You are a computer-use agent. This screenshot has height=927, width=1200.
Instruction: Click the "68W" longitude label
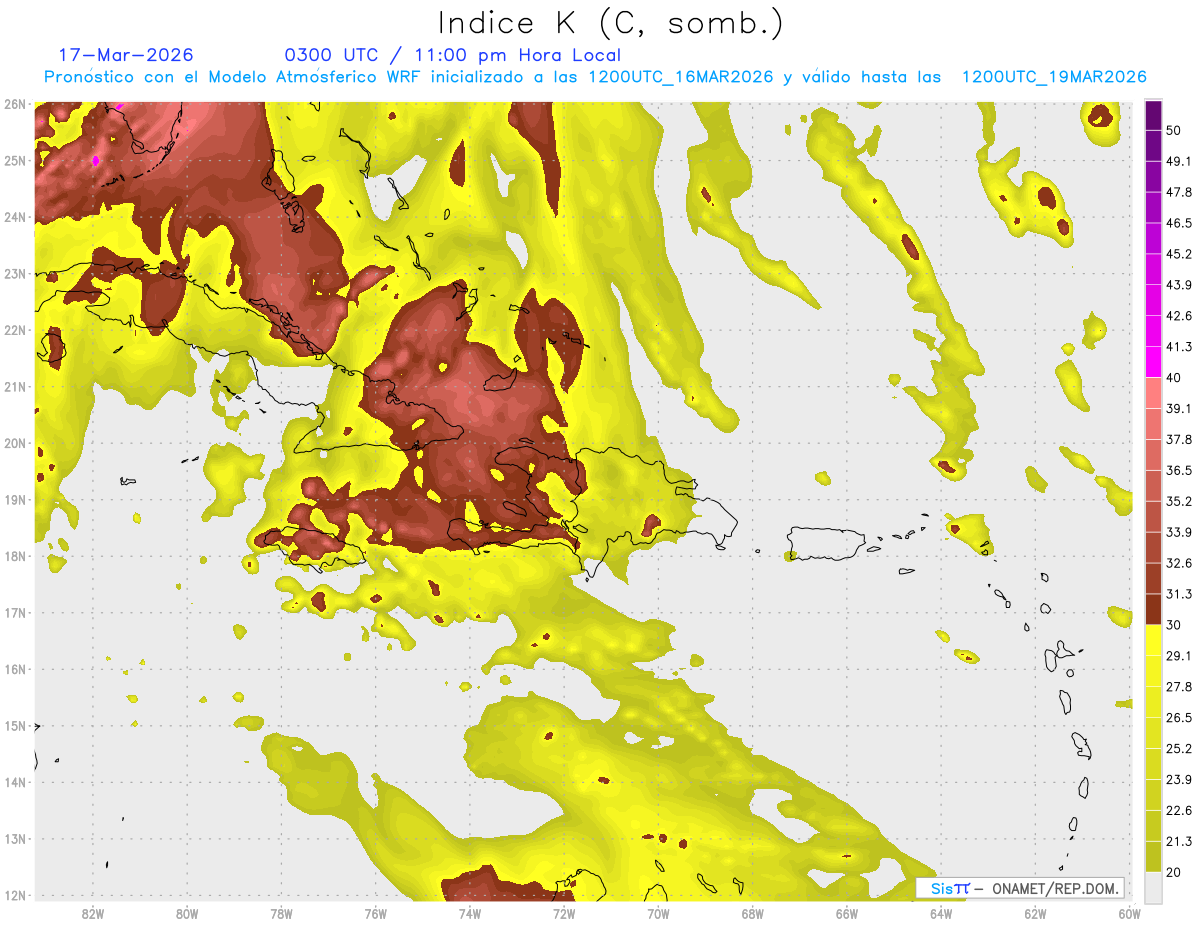pyautogui.click(x=752, y=914)
